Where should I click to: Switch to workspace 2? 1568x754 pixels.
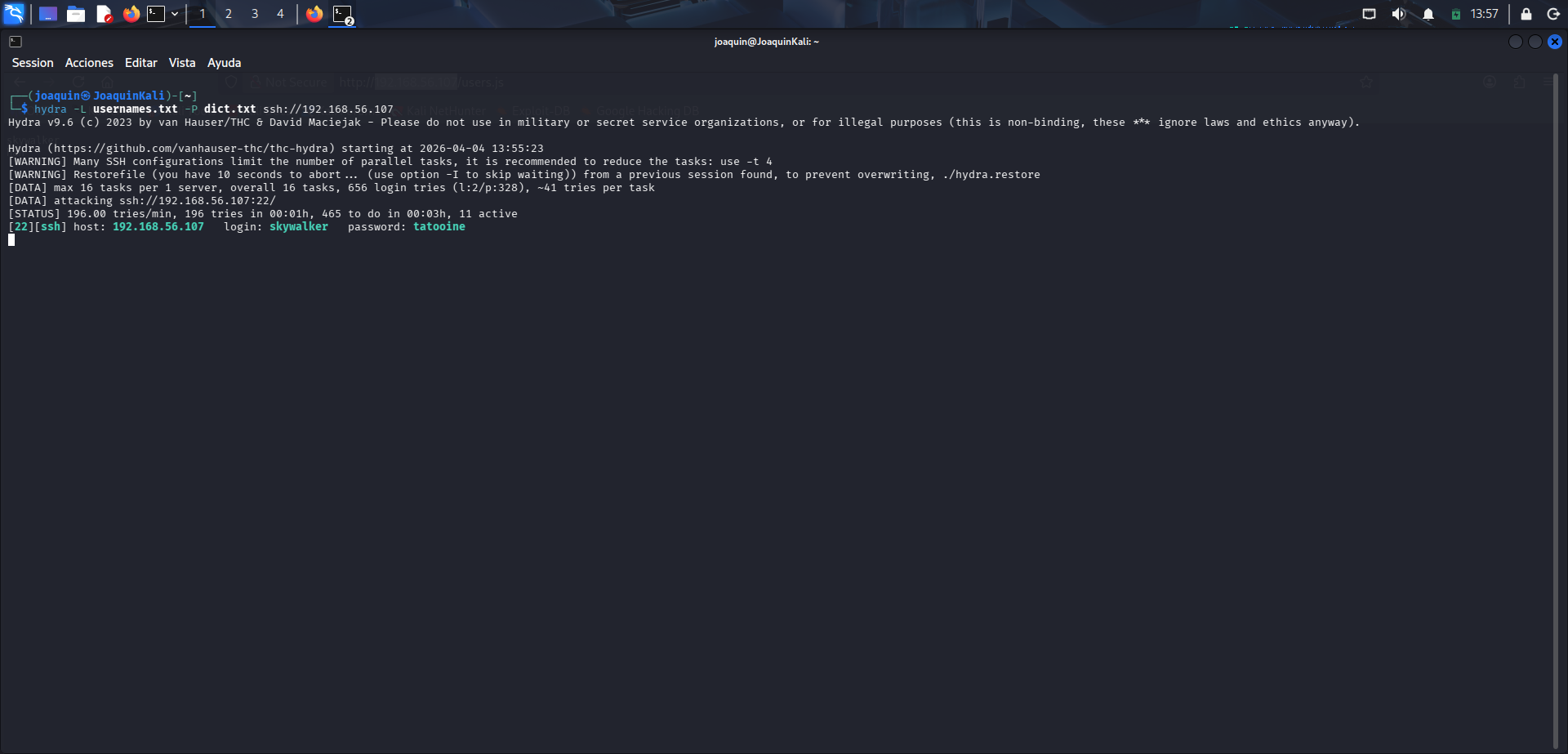click(228, 13)
